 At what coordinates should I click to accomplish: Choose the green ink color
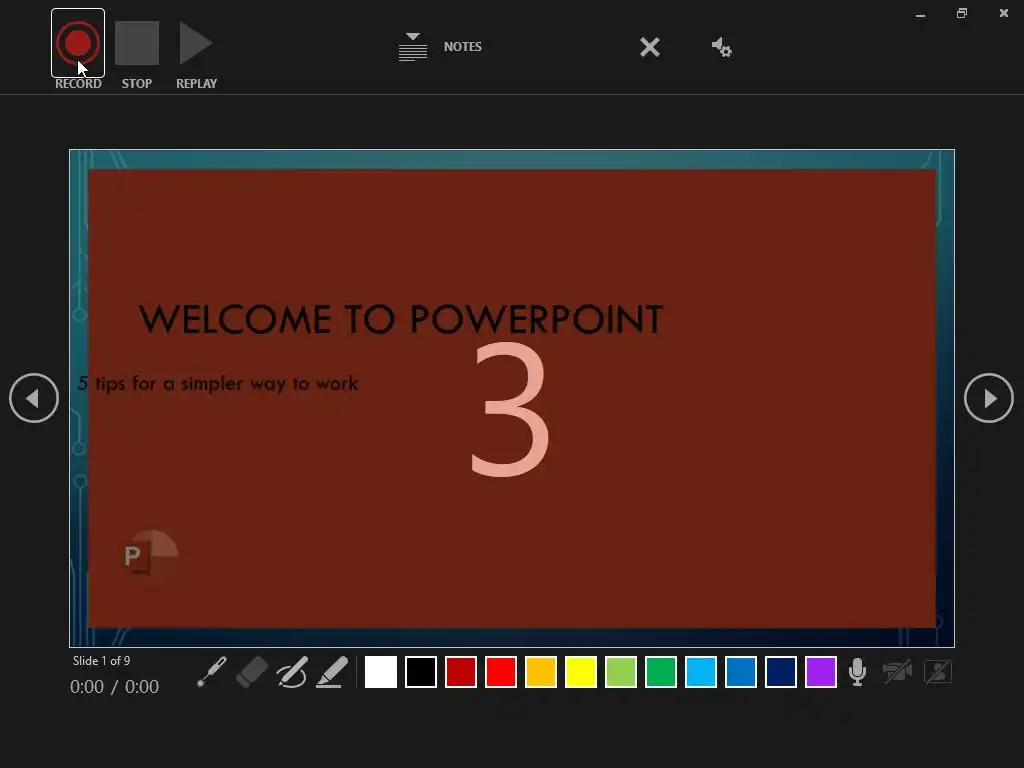tap(661, 672)
